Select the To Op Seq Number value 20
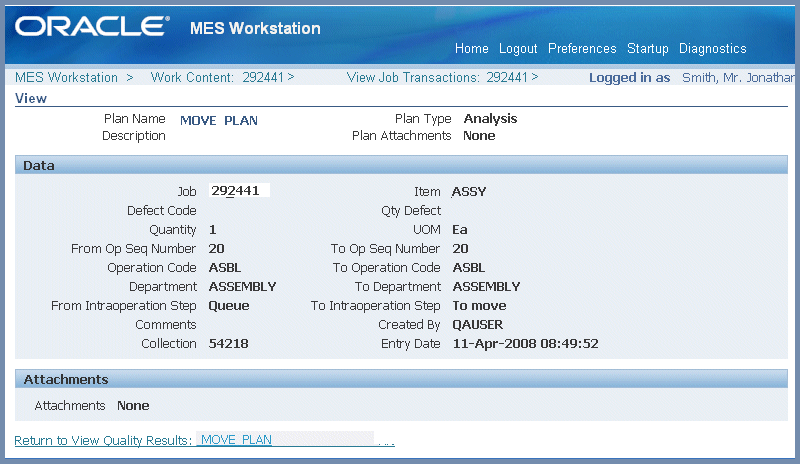 tap(460, 249)
